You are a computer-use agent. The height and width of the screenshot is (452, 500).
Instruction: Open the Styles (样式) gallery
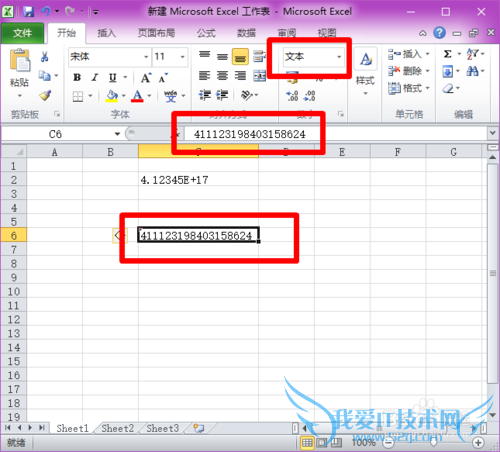[x=365, y=73]
